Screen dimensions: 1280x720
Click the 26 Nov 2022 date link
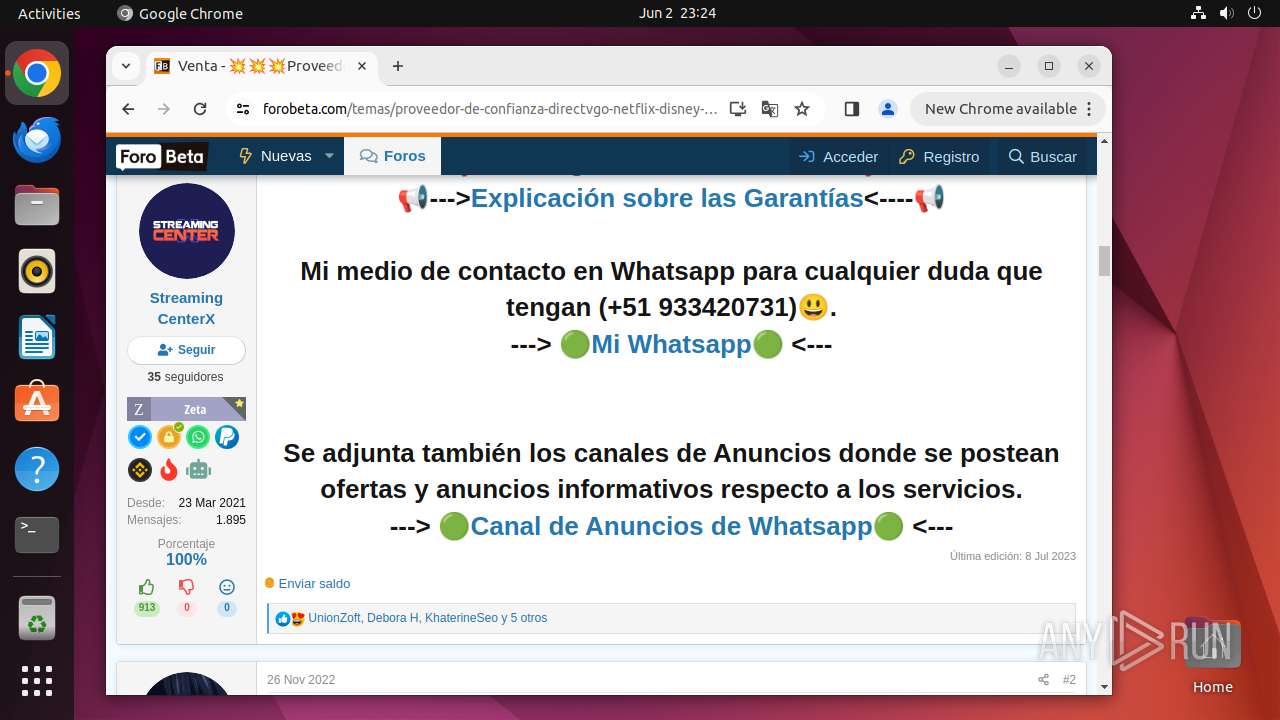tap(301, 680)
